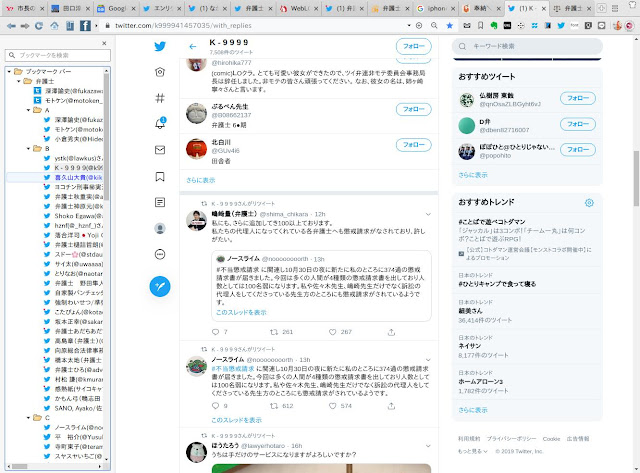640x473 pixels.
Task: Collapse bookmark folder C
Action: point(28,418)
